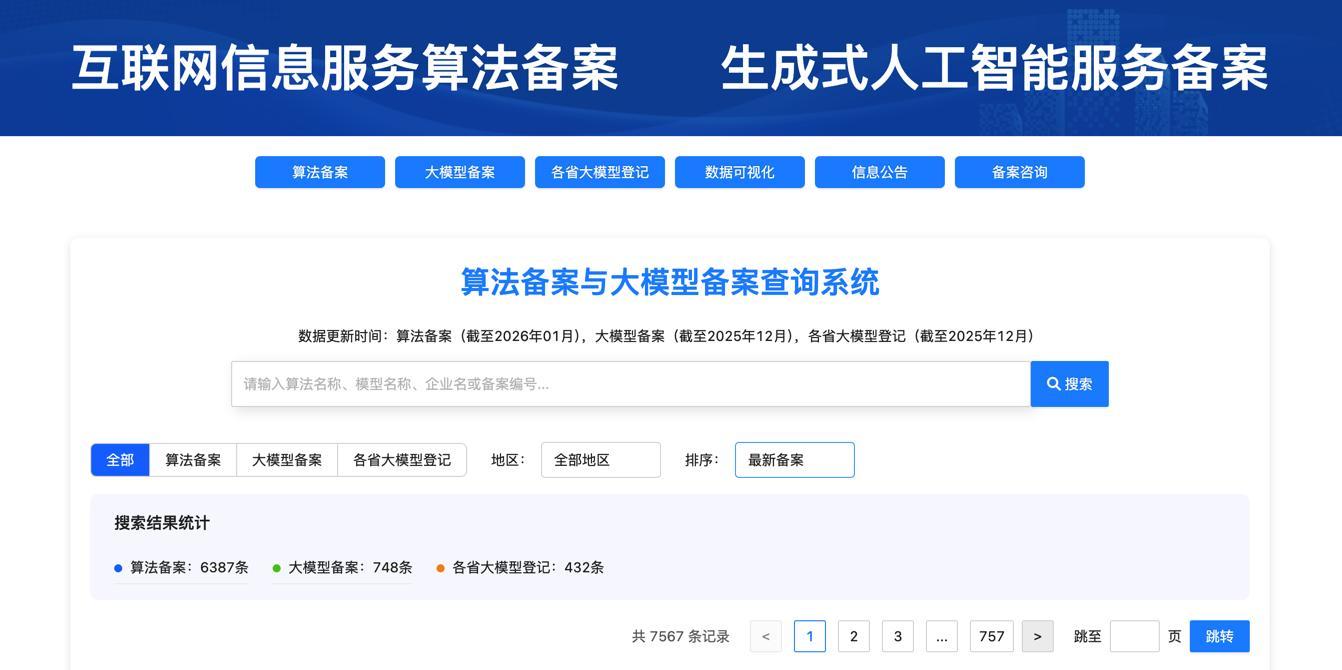The height and width of the screenshot is (670, 1342).
Task: Go to previous page arrow
Action: point(766,636)
